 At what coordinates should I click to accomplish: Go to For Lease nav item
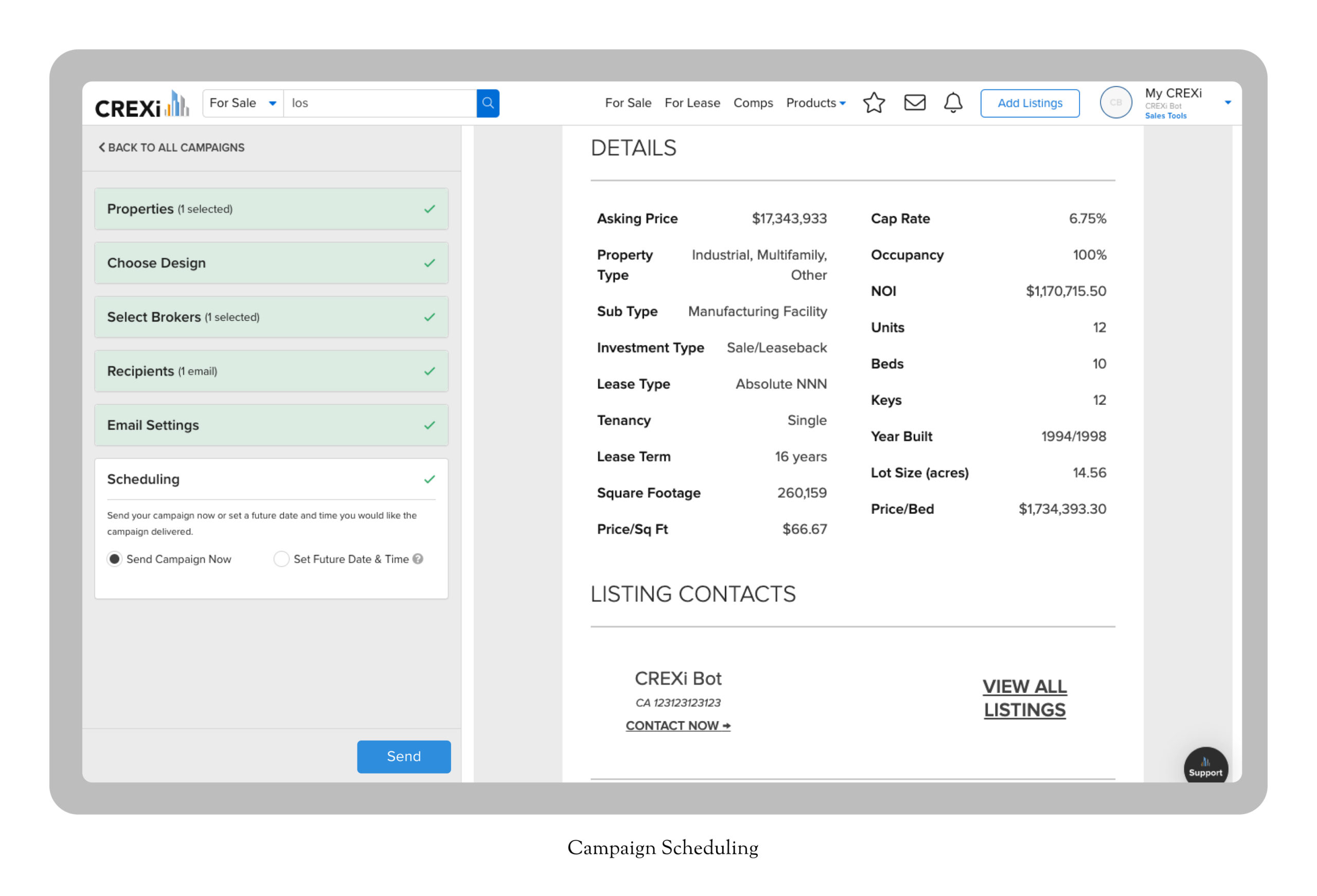pos(692,103)
